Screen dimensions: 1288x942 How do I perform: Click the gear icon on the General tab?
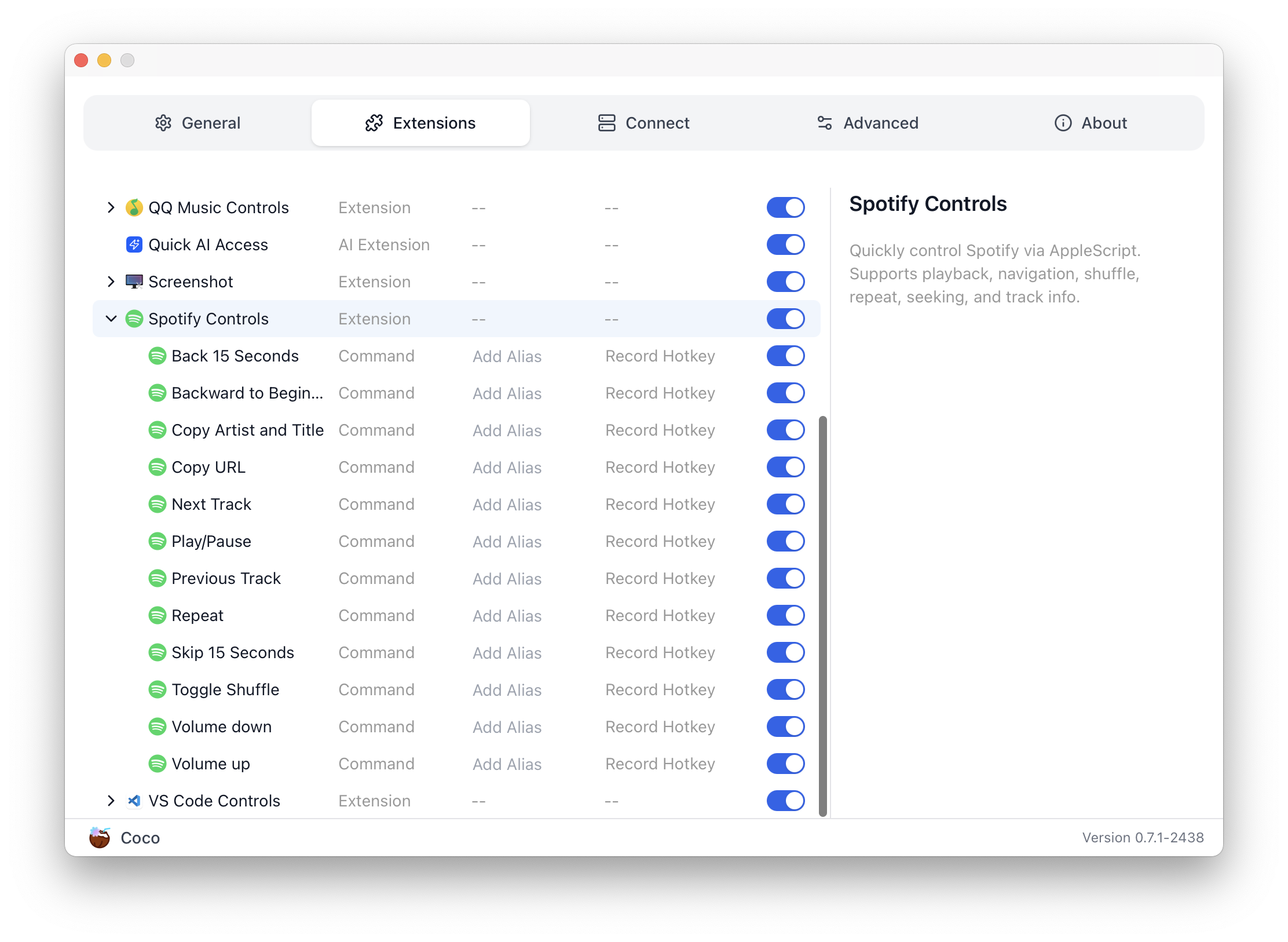pos(163,123)
